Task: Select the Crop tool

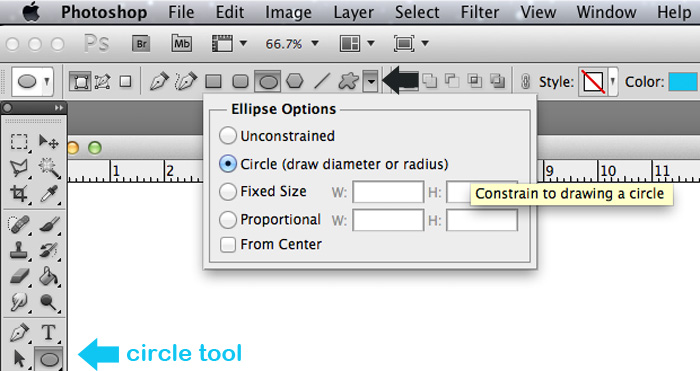Action: point(19,195)
